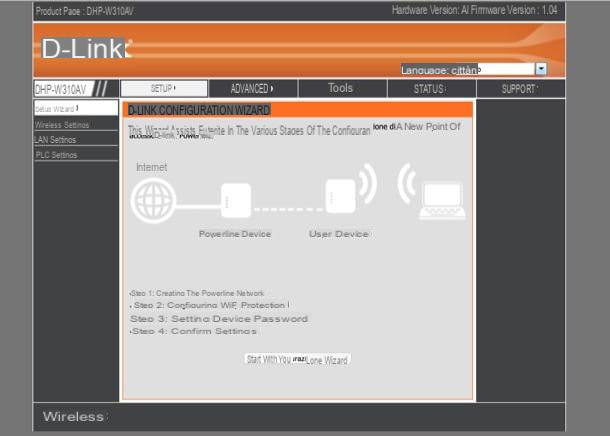Click the Internet label above the globe

(152, 167)
